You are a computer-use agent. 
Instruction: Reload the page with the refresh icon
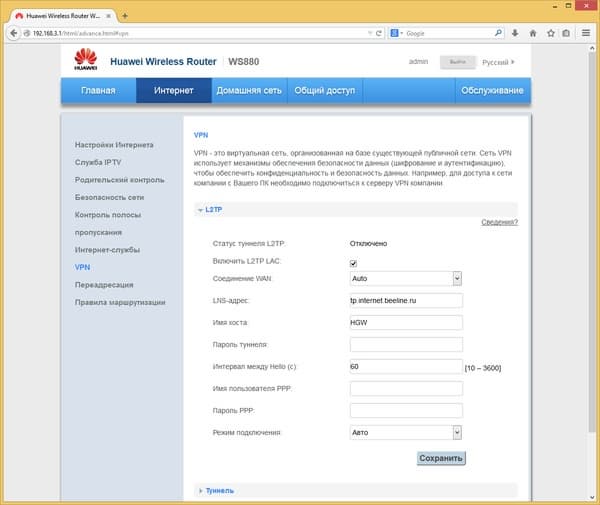tap(379, 33)
